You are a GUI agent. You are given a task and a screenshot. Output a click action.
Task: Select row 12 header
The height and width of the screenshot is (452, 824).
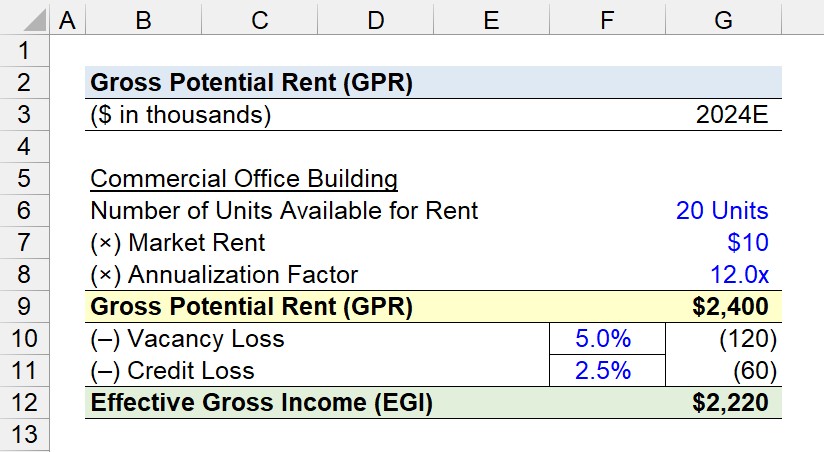pos(24,403)
